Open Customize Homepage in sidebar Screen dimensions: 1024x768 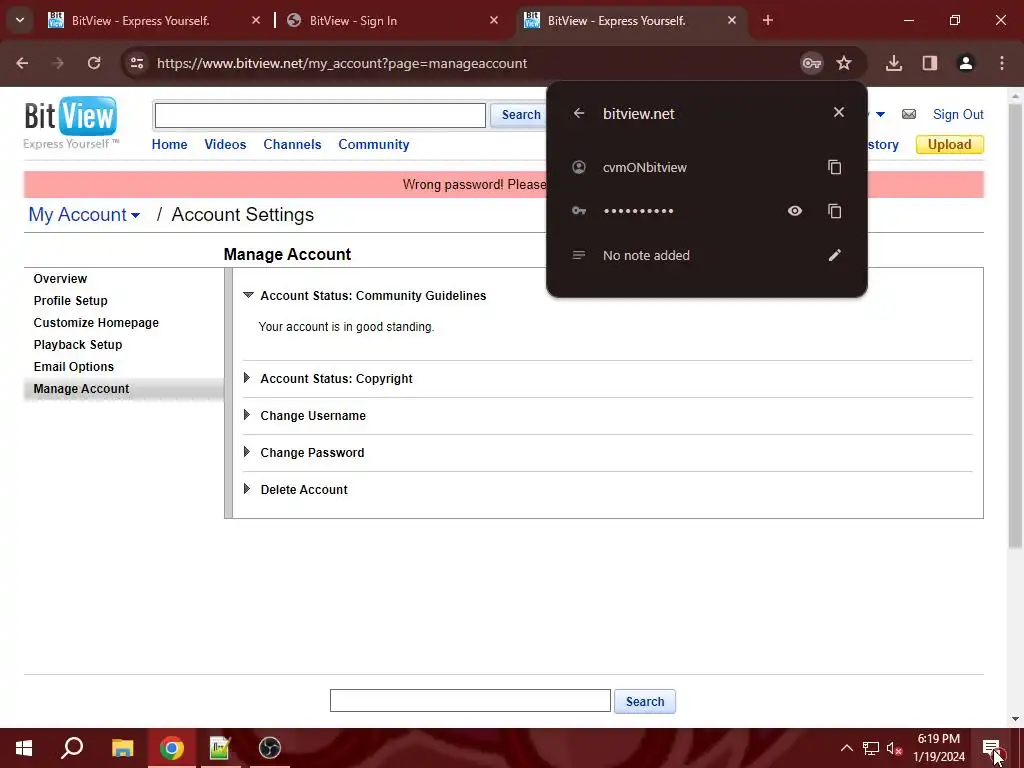coord(96,323)
